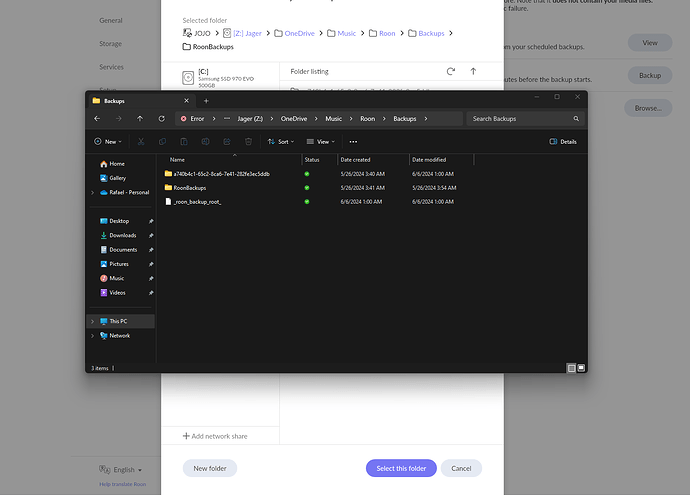Expand the Network tree node
690x495 pixels.
coord(92,336)
